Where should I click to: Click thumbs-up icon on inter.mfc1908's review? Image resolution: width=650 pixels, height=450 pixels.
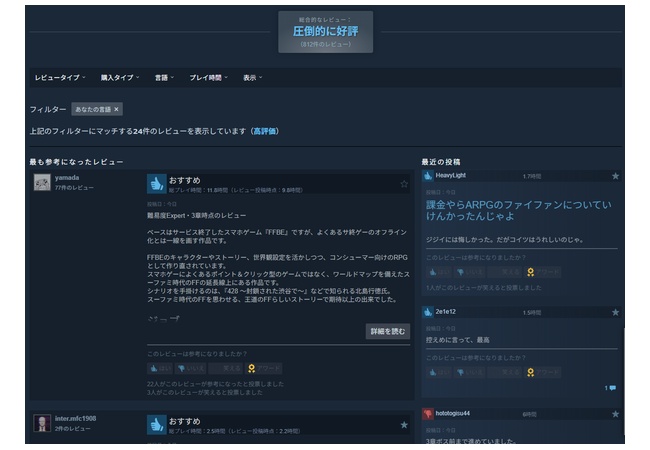tap(157, 425)
